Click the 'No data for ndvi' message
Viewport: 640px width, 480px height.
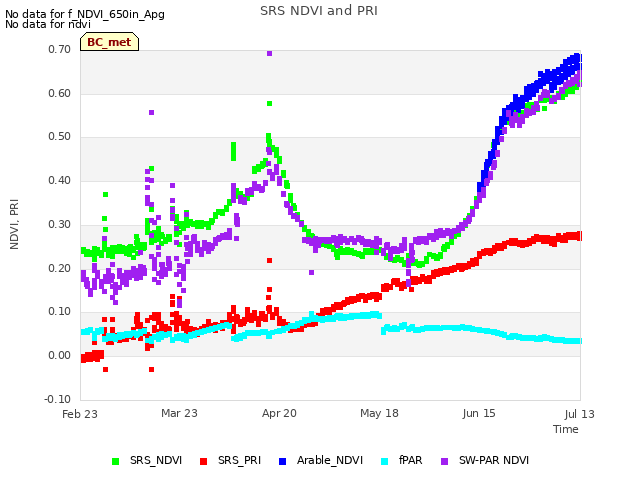(x=48, y=24)
